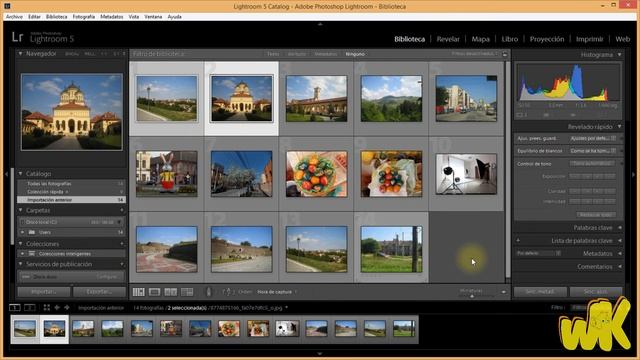This screenshot has height=360, width=640.
Task: Hide the right panel group arrow
Action: click(x=633, y=174)
